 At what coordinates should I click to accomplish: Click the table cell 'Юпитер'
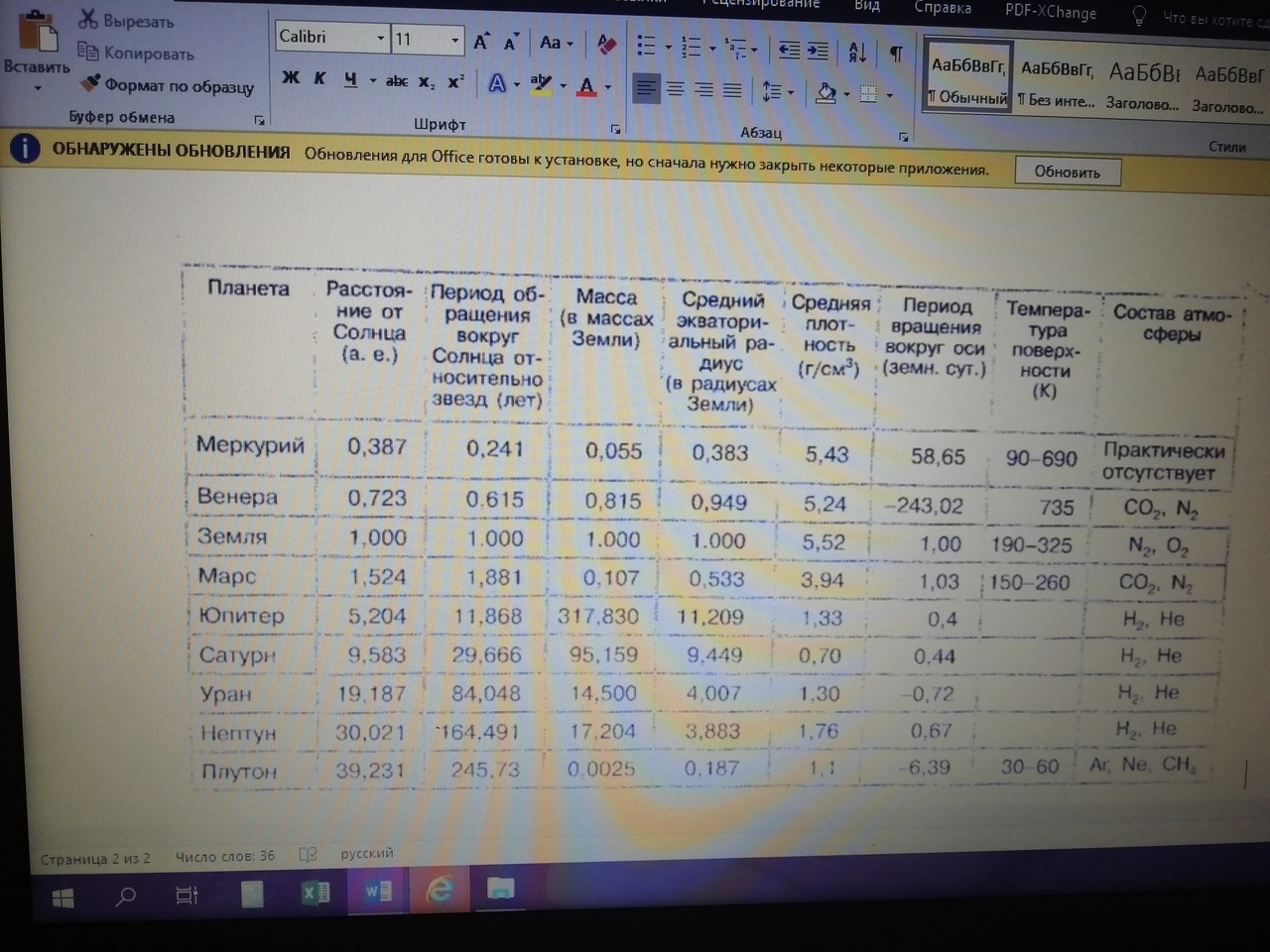(241, 616)
